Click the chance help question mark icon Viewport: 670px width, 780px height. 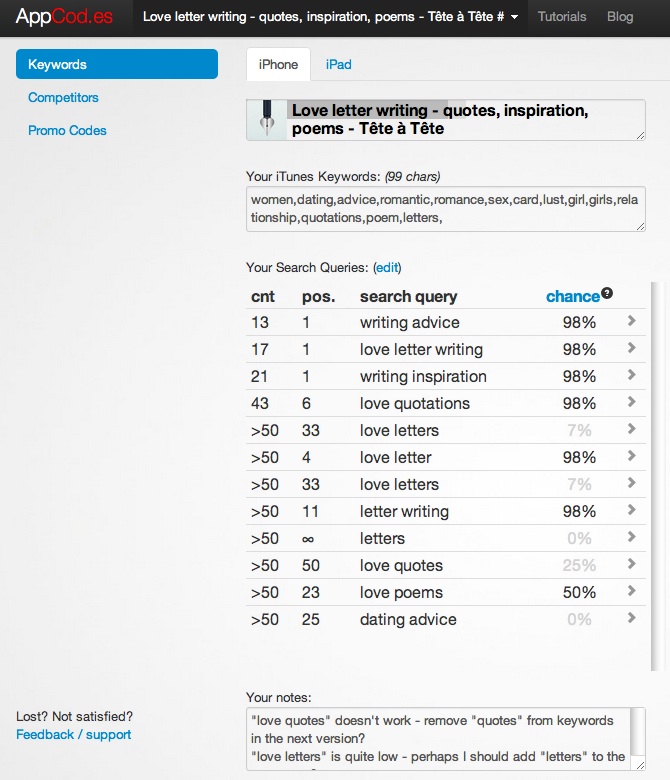606,293
